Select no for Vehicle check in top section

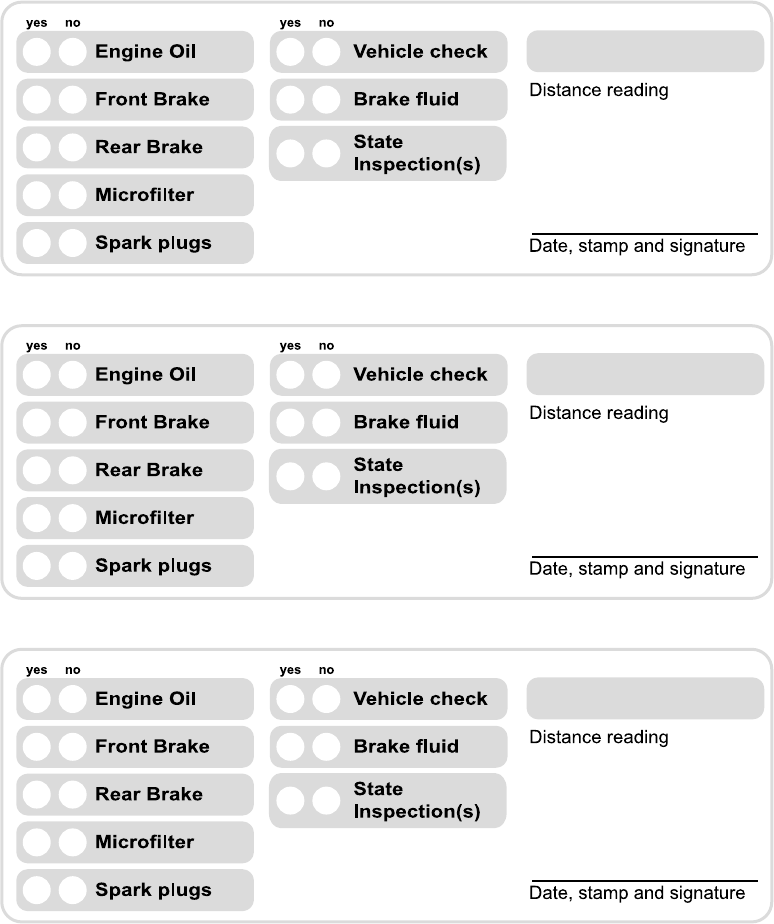pyautogui.click(x=326, y=52)
